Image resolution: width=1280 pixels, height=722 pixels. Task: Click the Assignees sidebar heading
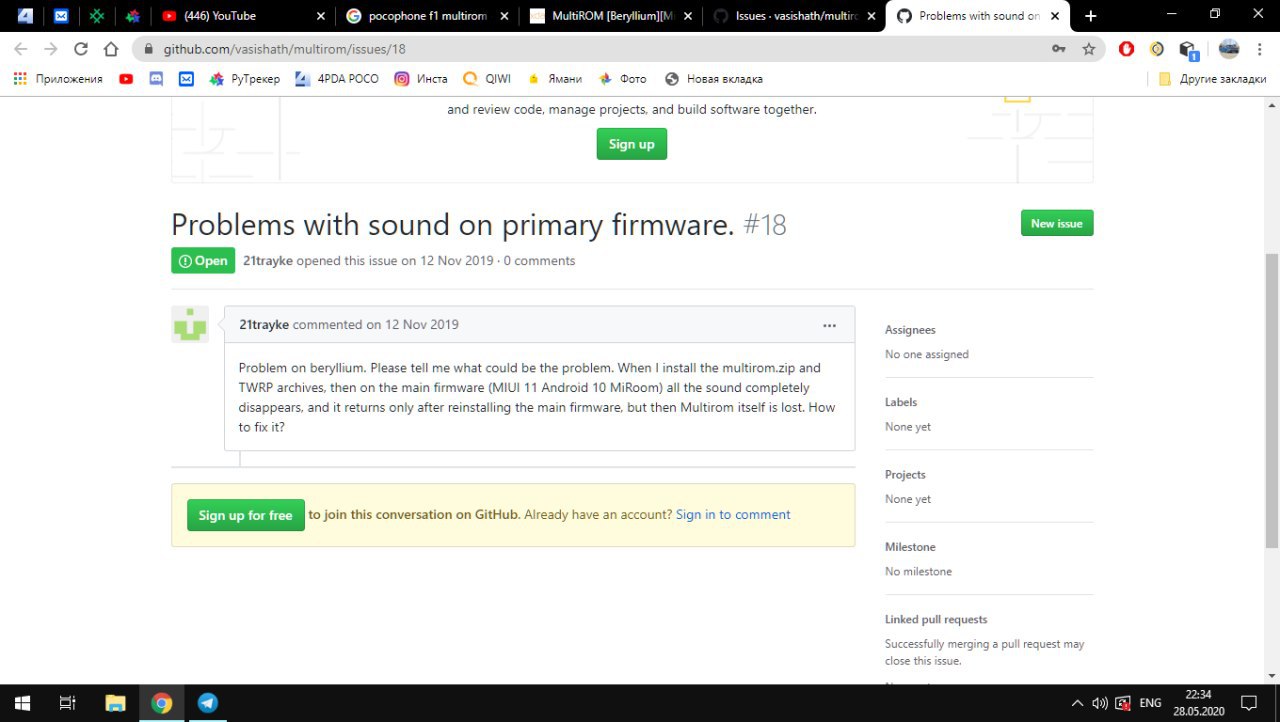click(x=910, y=330)
